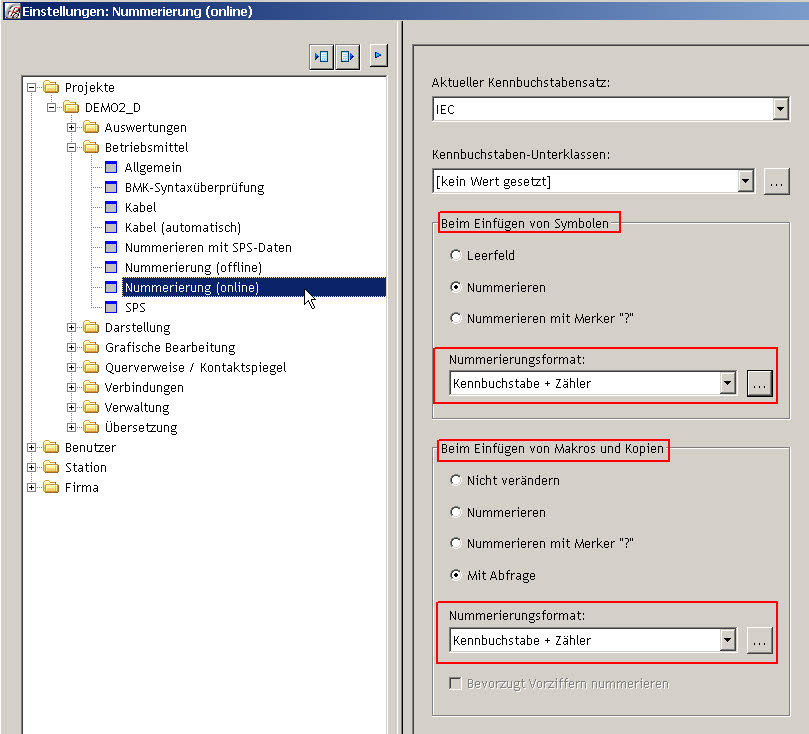
Task: Click the Verwaltung folder icon
Action: tap(91, 407)
